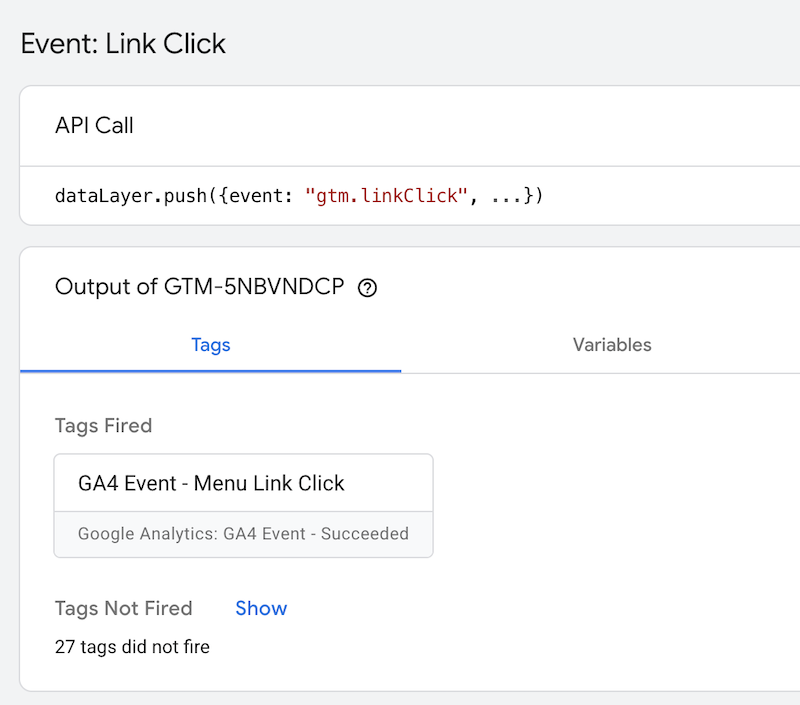Screen dimensions: 800x705
Task: Show the tags that did not fire
Action: click(x=261, y=608)
